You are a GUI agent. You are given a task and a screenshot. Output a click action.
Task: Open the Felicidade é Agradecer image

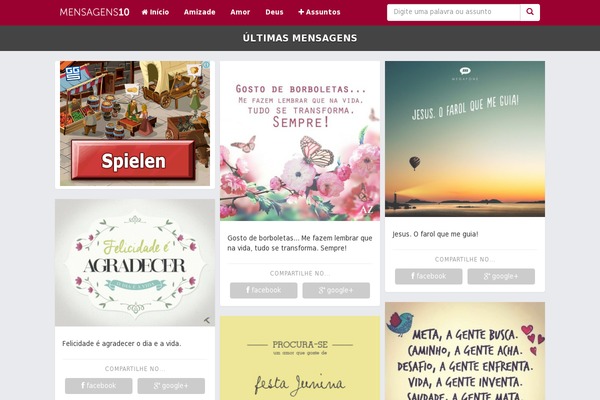point(135,263)
